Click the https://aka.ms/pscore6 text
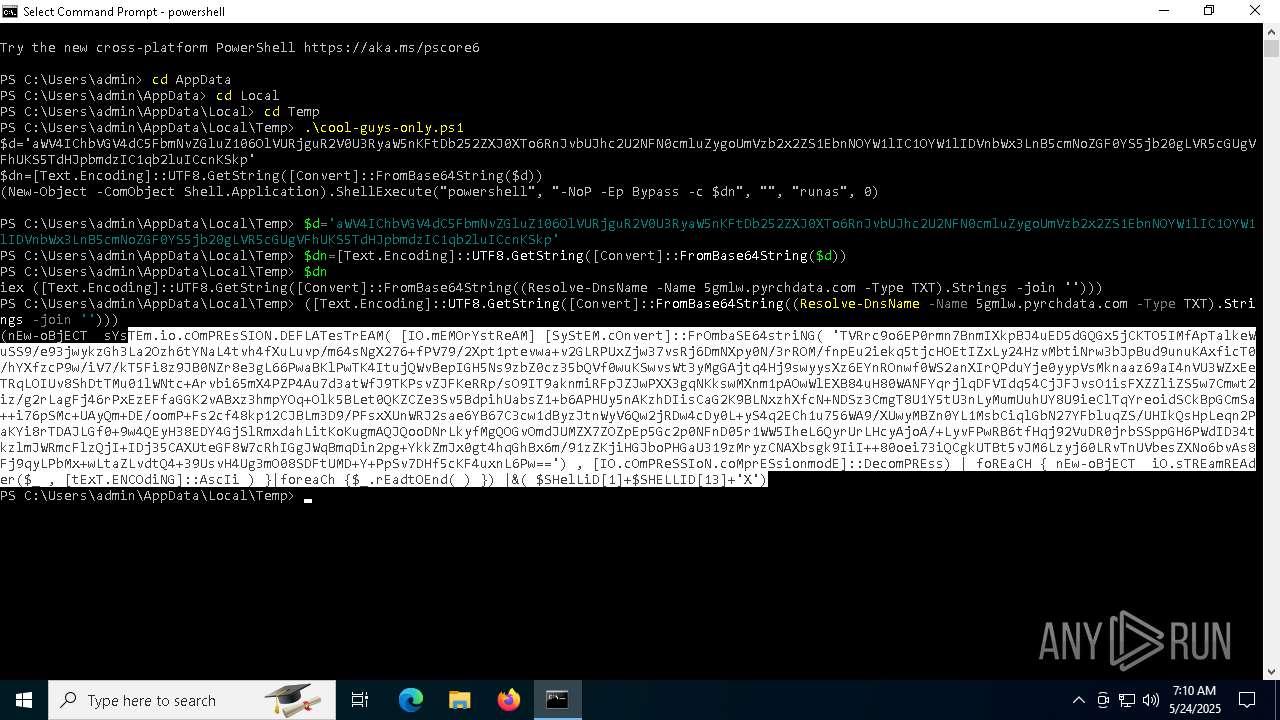This screenshot has width=1280, height=720. tap(392, 48)
